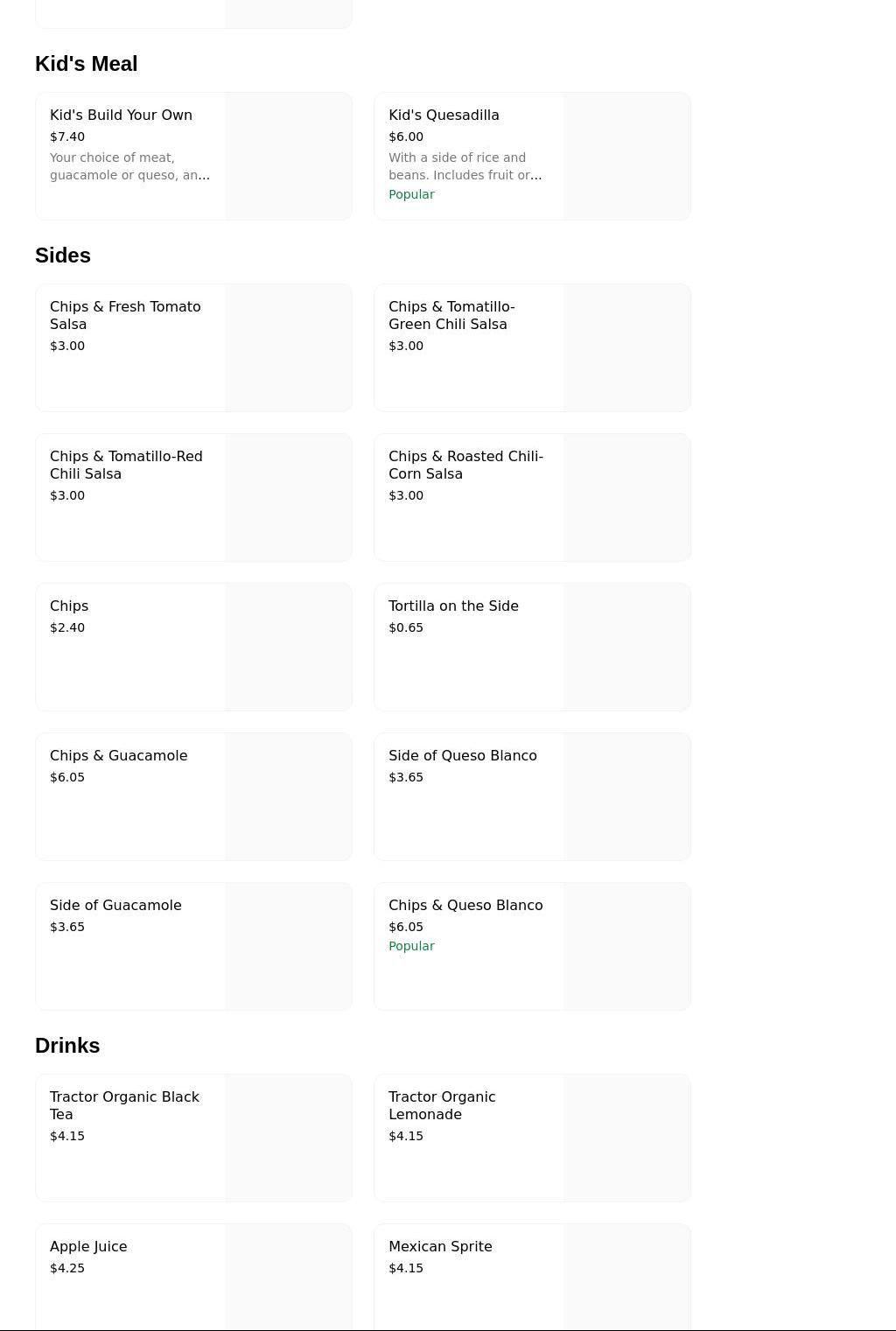Click the Drinks section heading
The height and width of the screenshot is (1331, 896).
pyautogui.click(x=67, y=1046)
